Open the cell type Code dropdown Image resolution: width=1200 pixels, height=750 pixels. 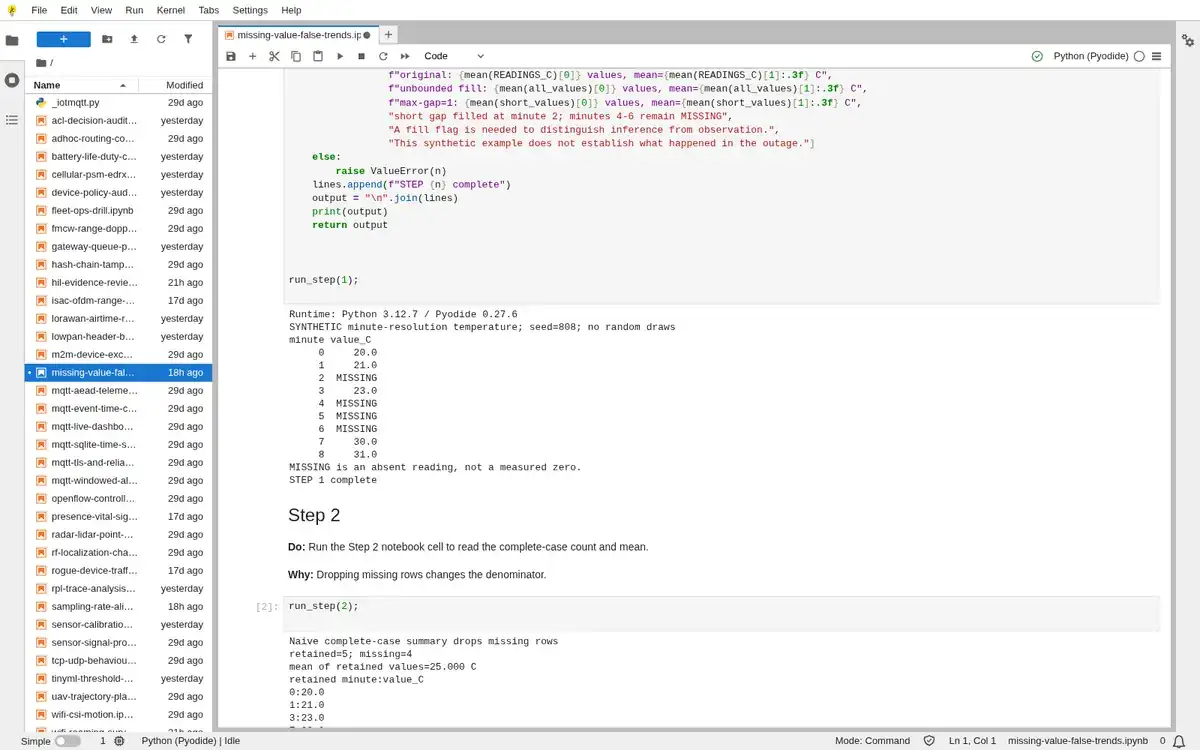pos(454,56)
